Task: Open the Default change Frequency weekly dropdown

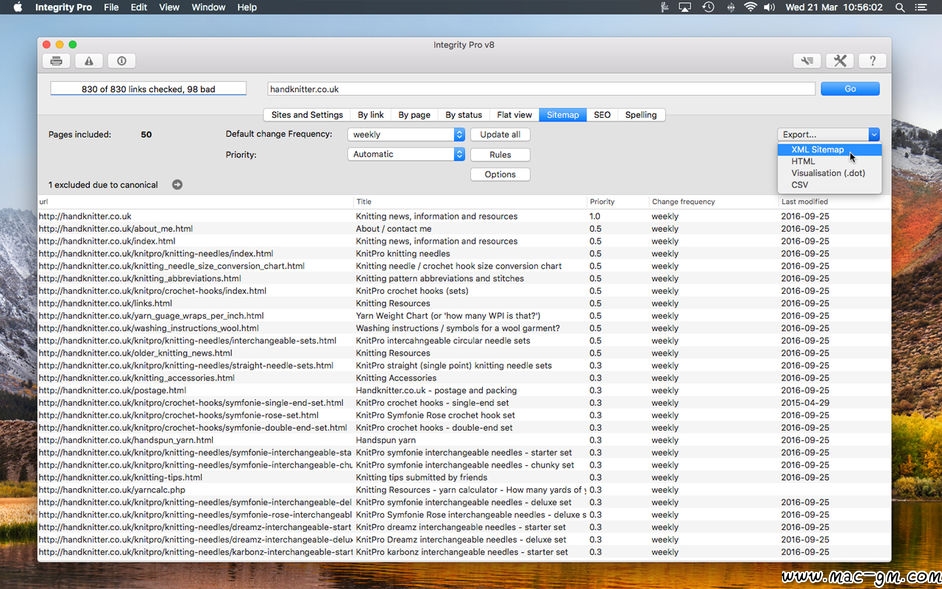Action: (406, 135)
